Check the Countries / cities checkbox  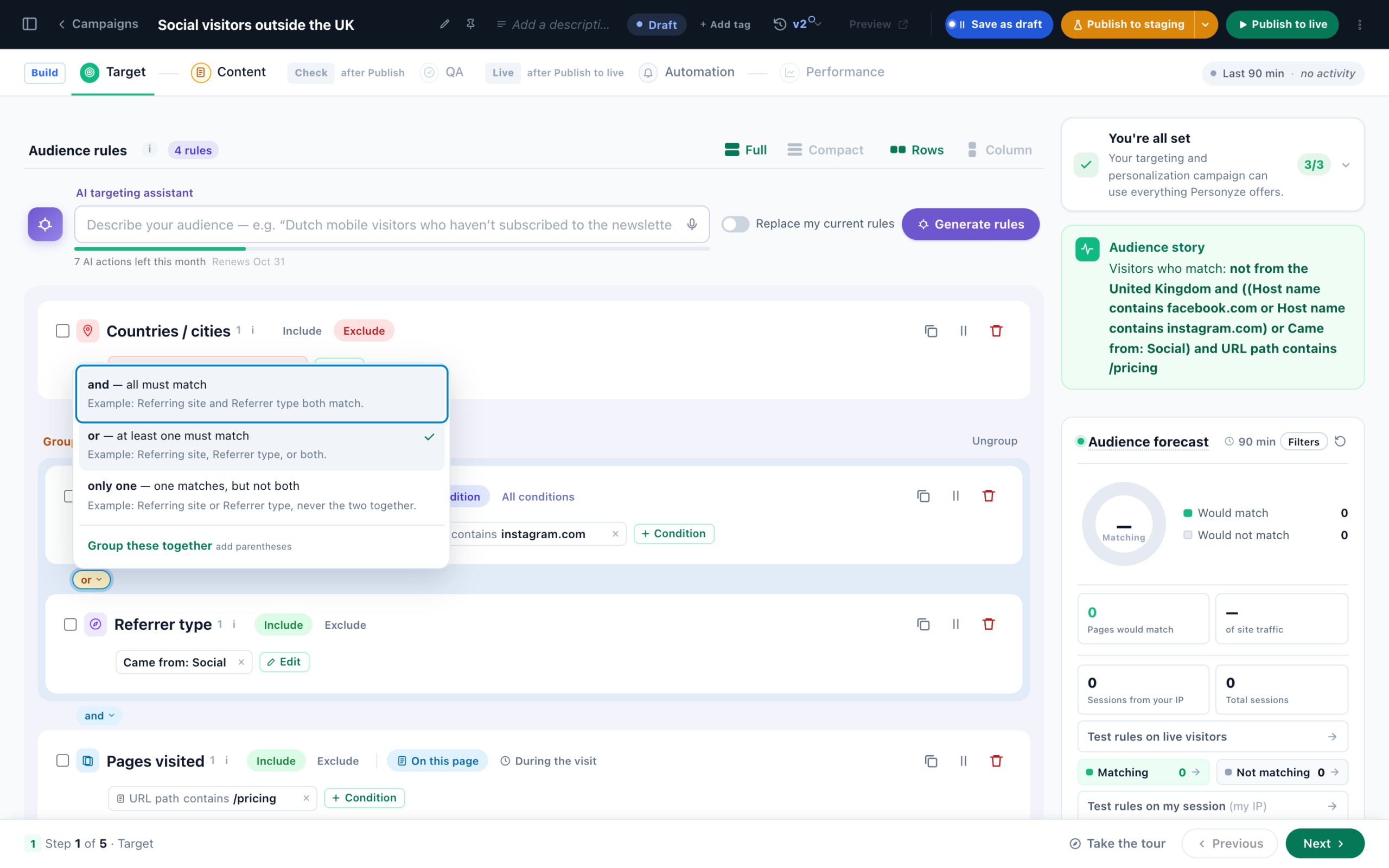(62, 331)
